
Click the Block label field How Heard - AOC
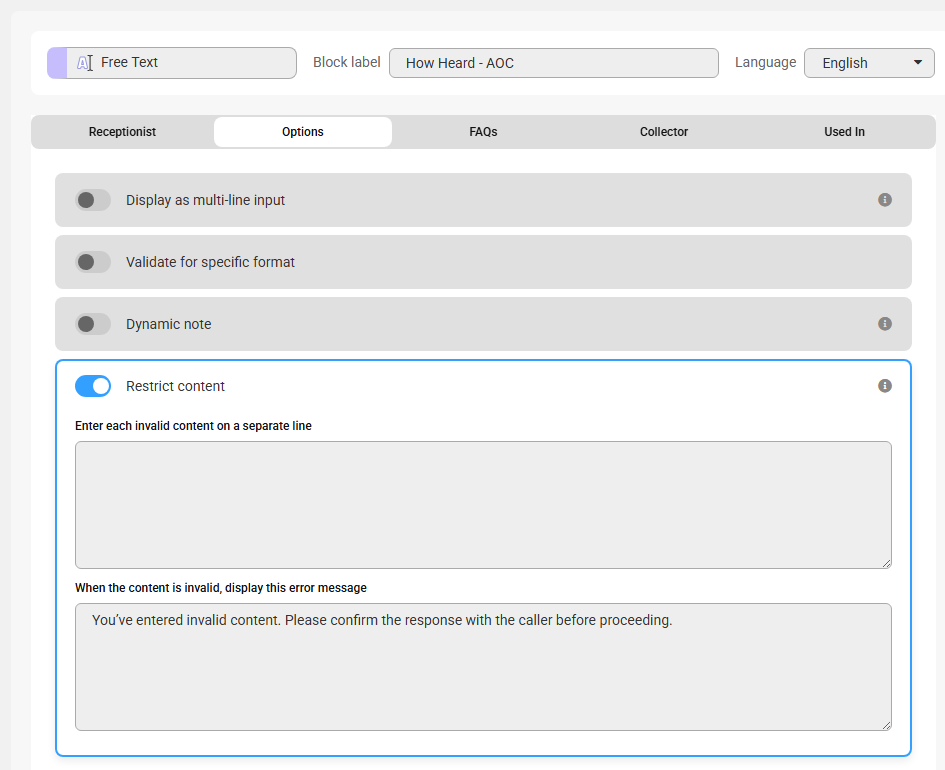click(x=554, y=63)
